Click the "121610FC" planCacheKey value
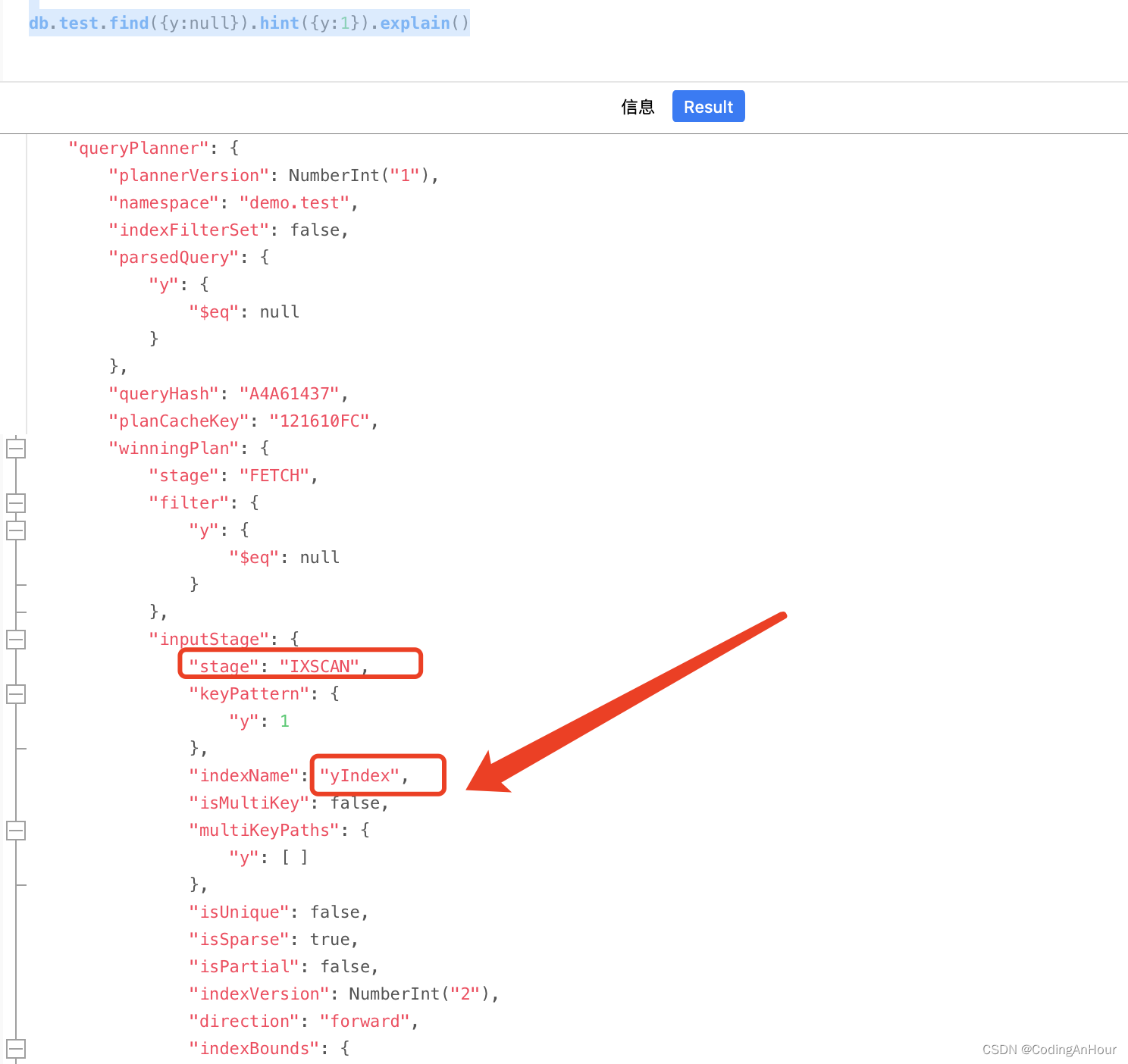1128x1064 pixels. tap(319, 421)
